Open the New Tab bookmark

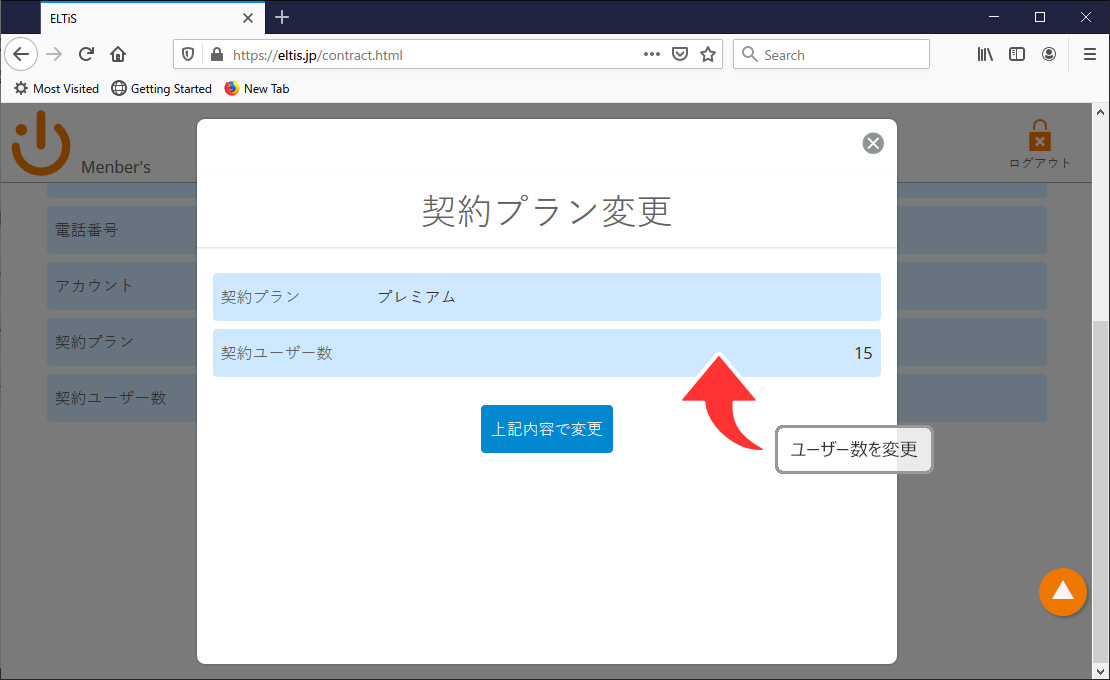click(x=257, y=88)
